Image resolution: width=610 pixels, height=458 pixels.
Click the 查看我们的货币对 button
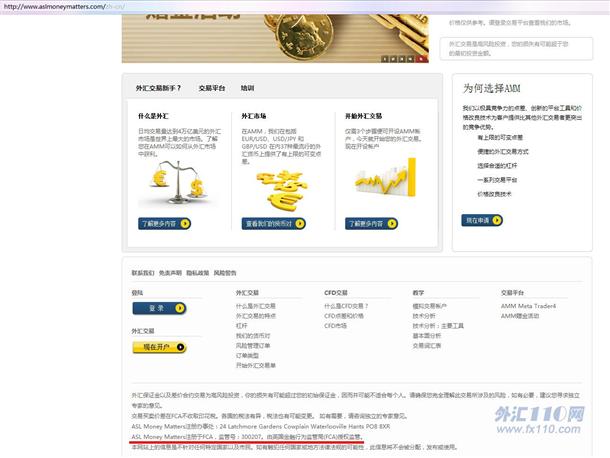tap(273, 223)
